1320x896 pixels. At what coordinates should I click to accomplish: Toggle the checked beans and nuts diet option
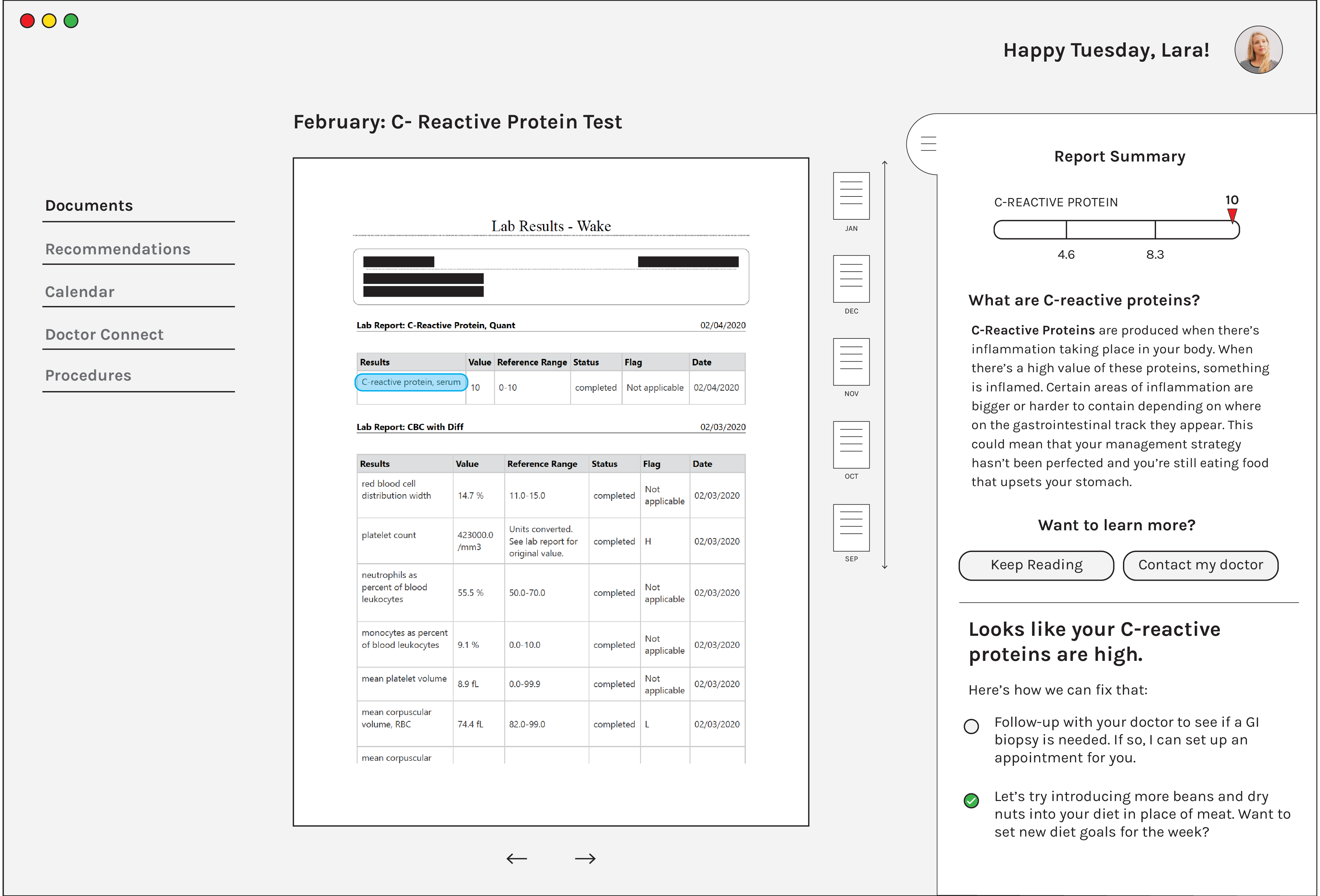pos(971,800)
